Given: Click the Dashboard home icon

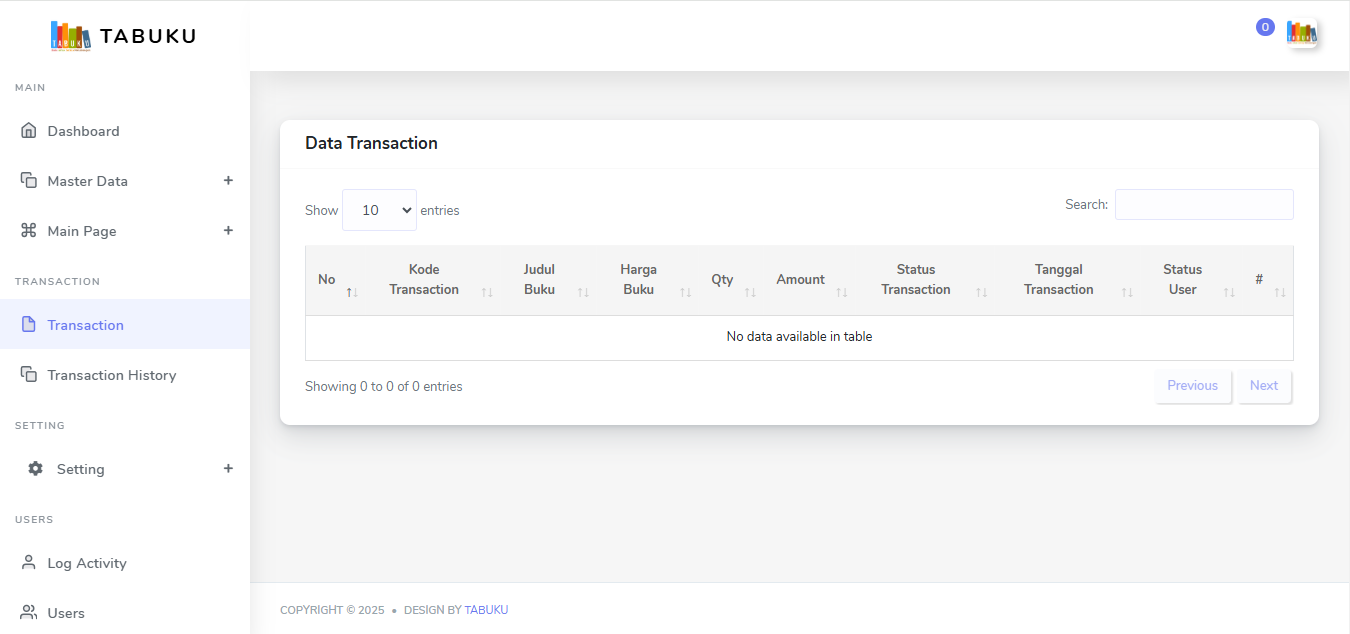Looking at the screenshot, I should pyautogui.click(x=28, y=131).
